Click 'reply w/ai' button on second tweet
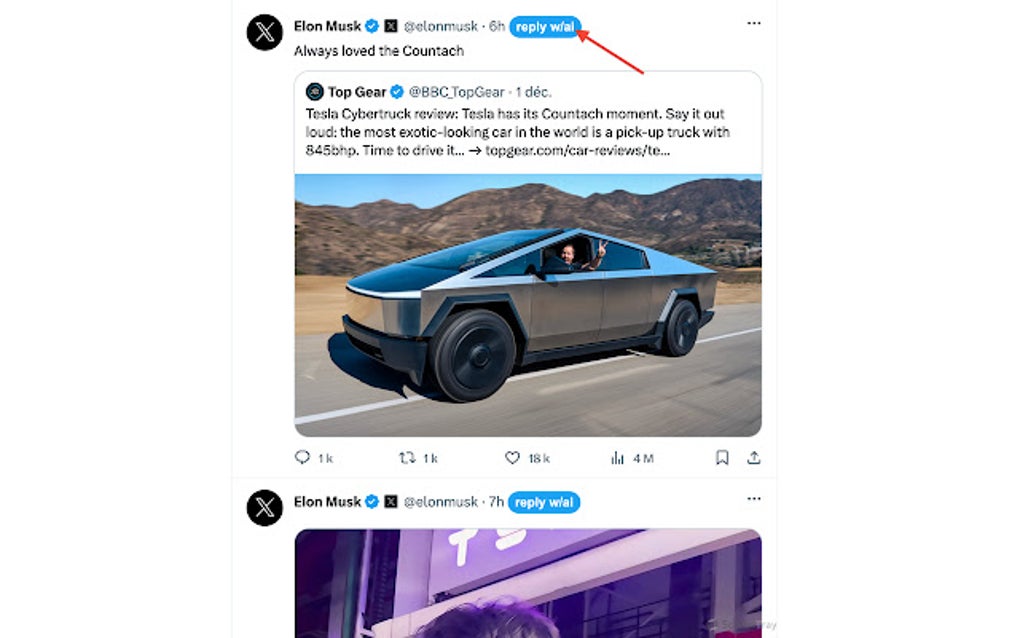Screen dimensions: 1020x638 pos(544,503)
